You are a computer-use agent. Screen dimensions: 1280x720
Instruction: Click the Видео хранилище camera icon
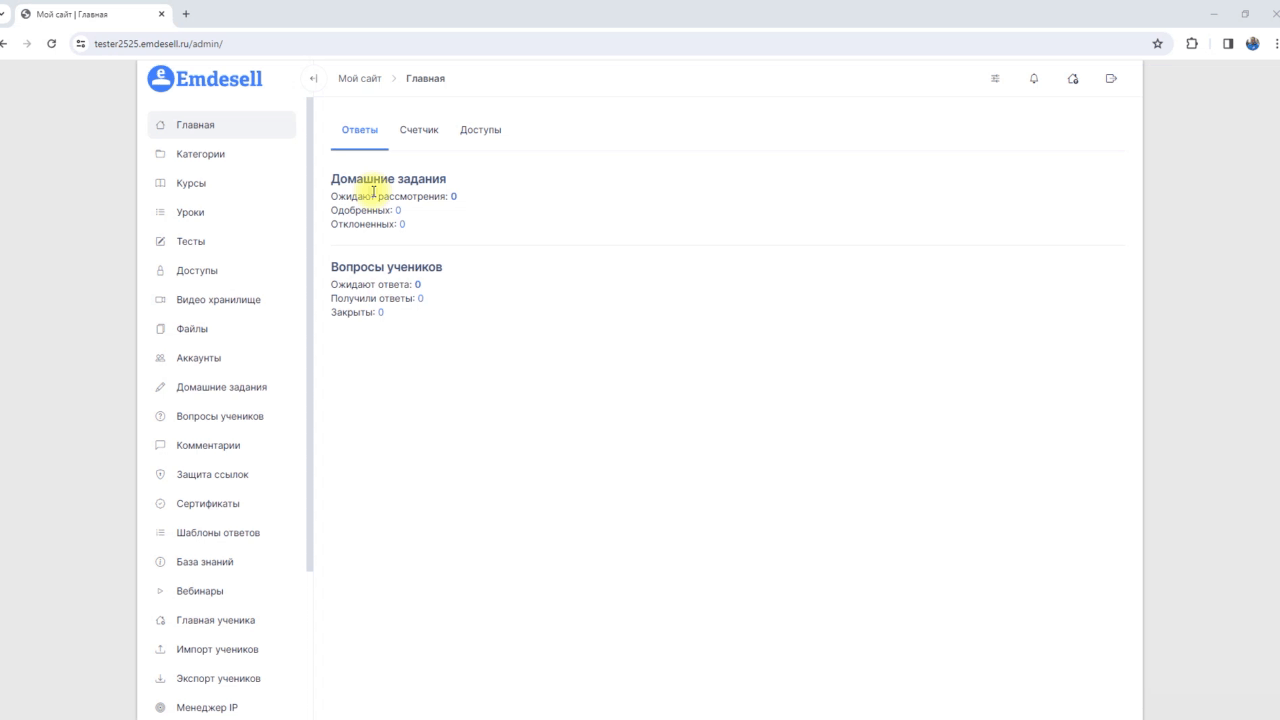point(160,299)
